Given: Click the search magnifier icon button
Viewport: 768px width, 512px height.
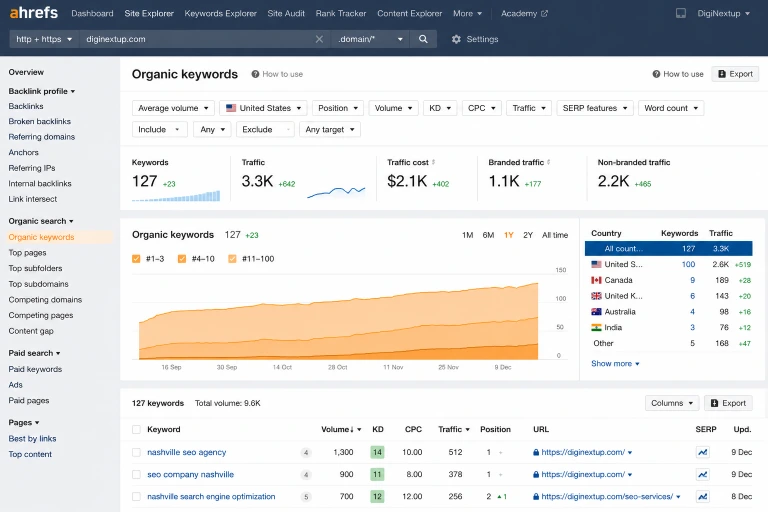Looking at the screenshot, I should pyautogui.click(x=423, y=39).
